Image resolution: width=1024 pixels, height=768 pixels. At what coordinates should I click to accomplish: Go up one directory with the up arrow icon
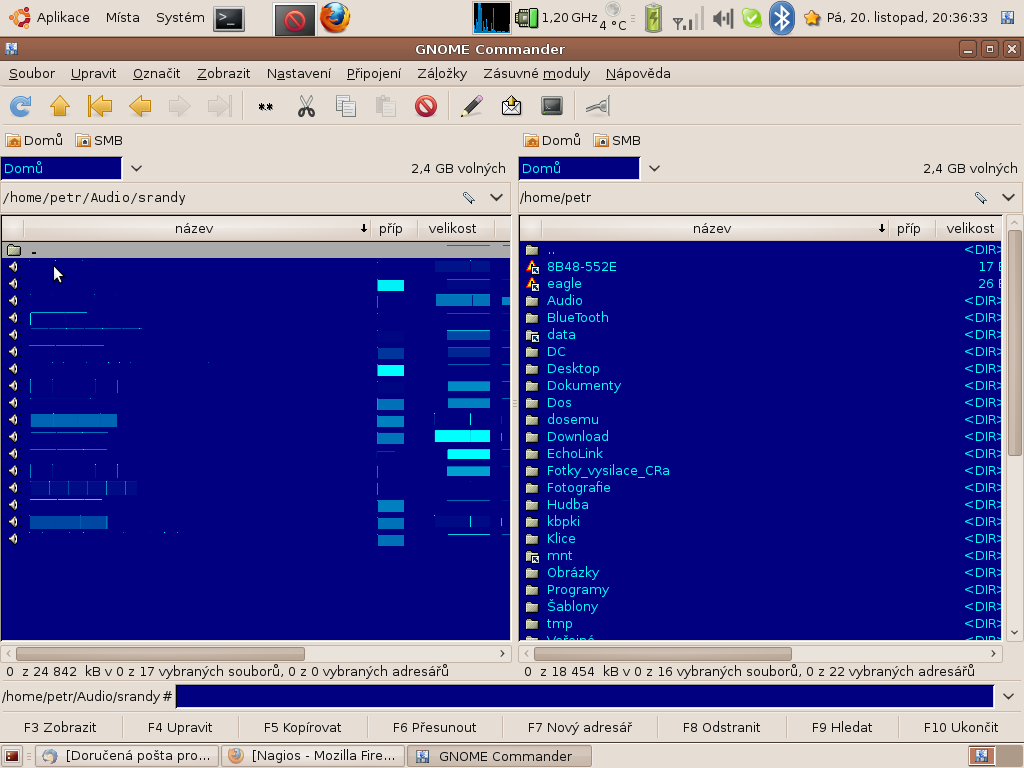(x=60, y=106)
